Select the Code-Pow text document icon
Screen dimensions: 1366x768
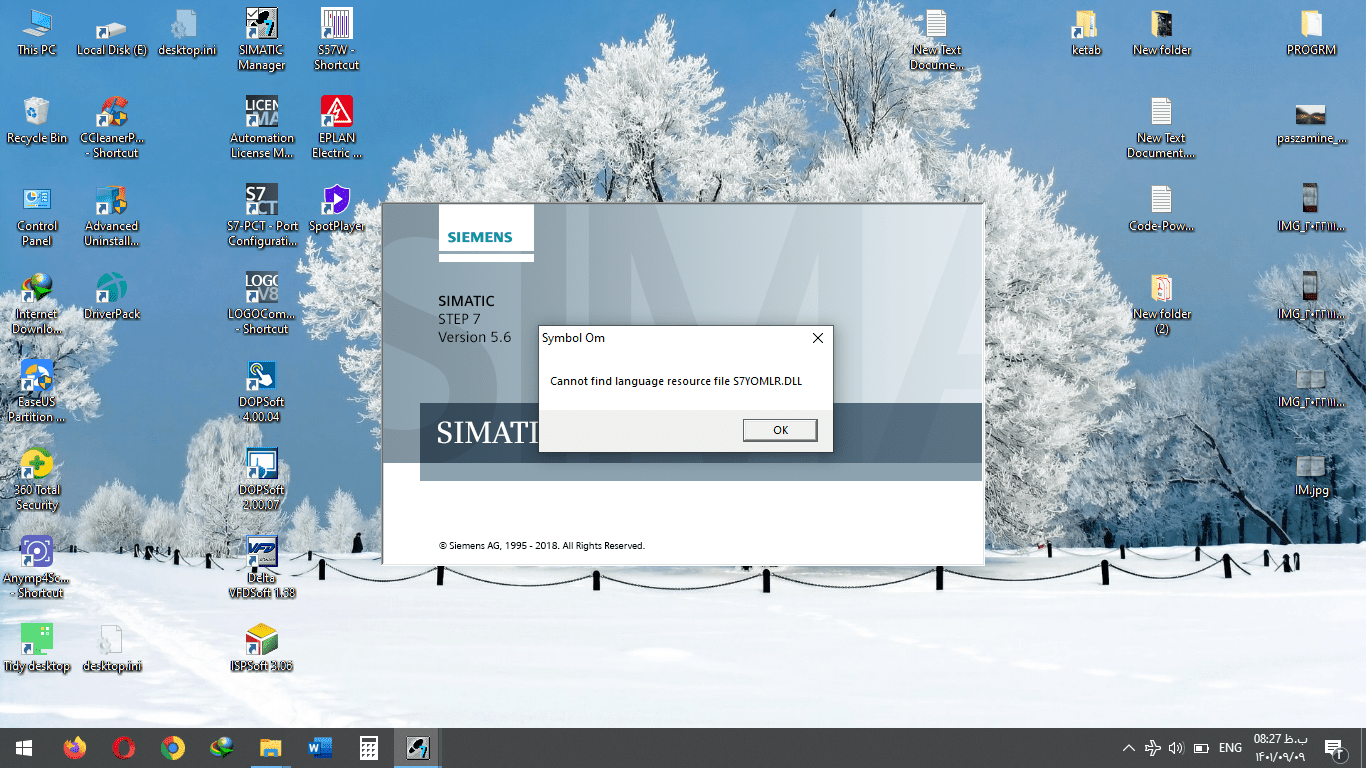click(1161, 208)
